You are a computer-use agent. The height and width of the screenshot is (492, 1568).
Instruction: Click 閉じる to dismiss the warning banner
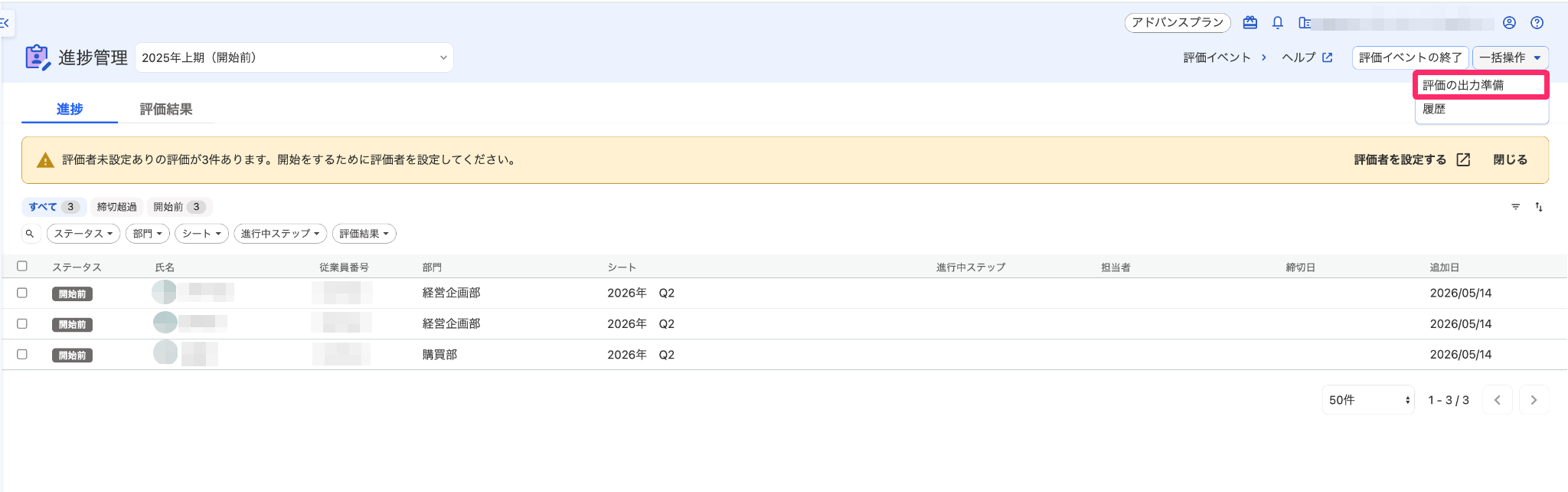[1510, 159]
